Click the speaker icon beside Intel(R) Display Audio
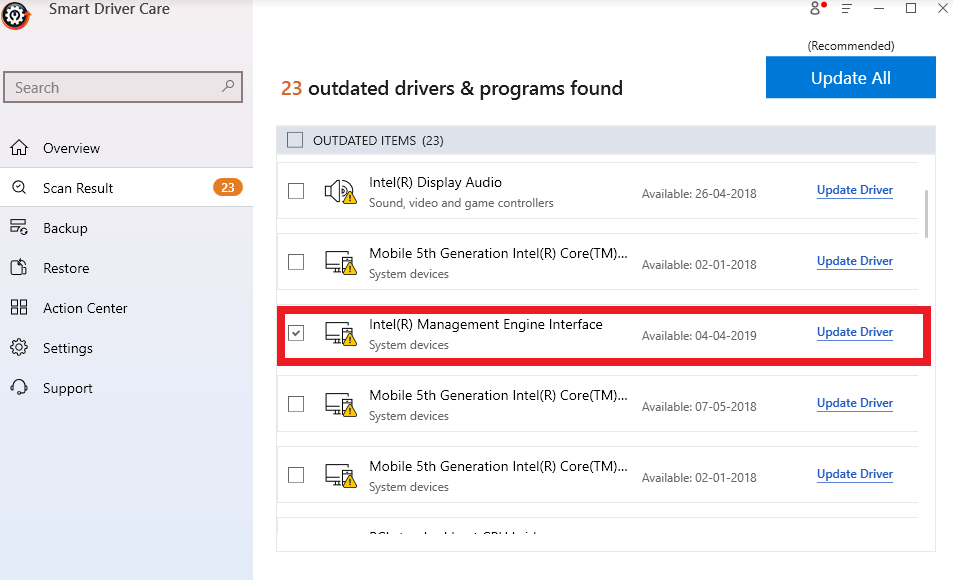 [x=340, y=191]
